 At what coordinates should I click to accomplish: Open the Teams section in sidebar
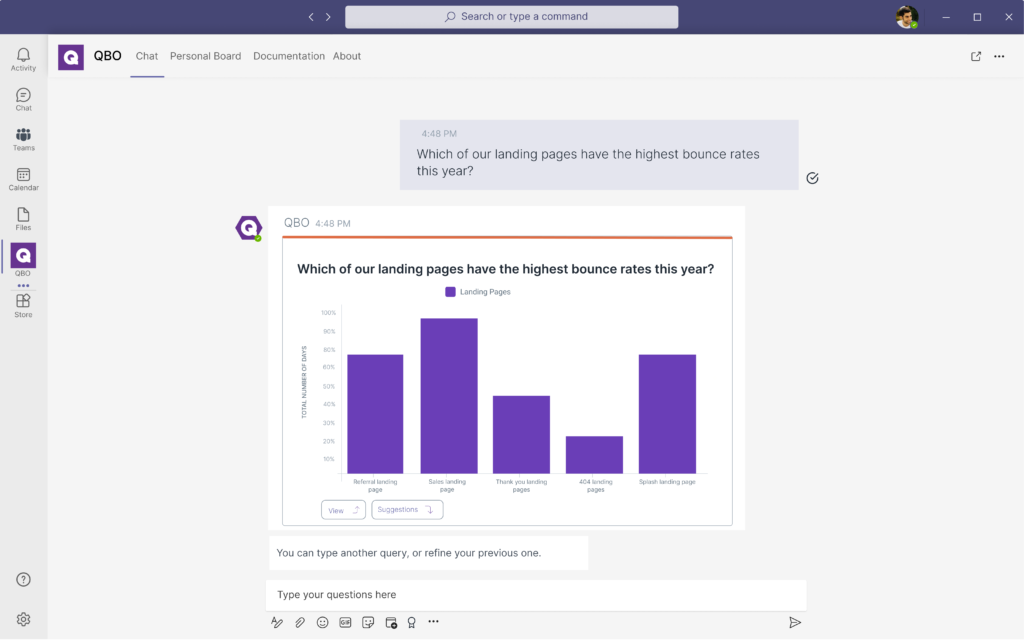tap(23, 139)
